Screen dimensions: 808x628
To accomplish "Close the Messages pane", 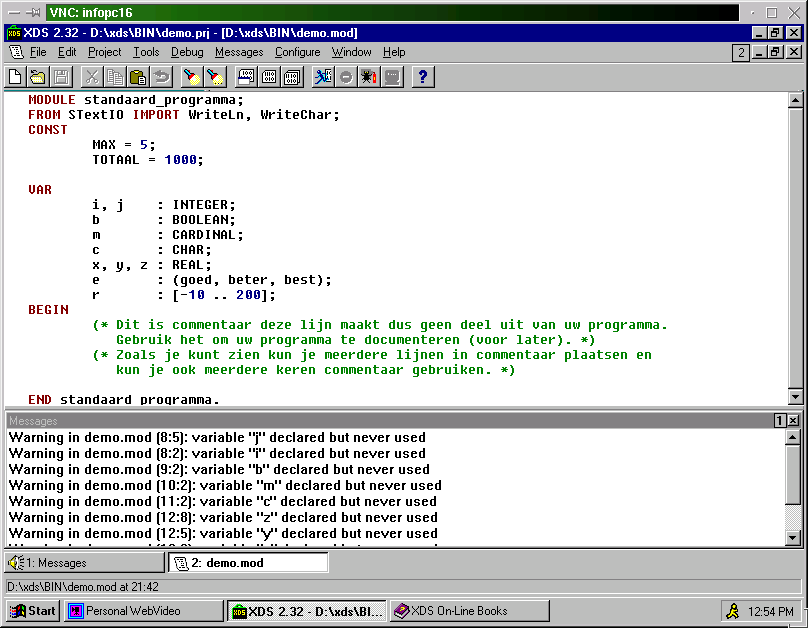I will click(793, 421).
